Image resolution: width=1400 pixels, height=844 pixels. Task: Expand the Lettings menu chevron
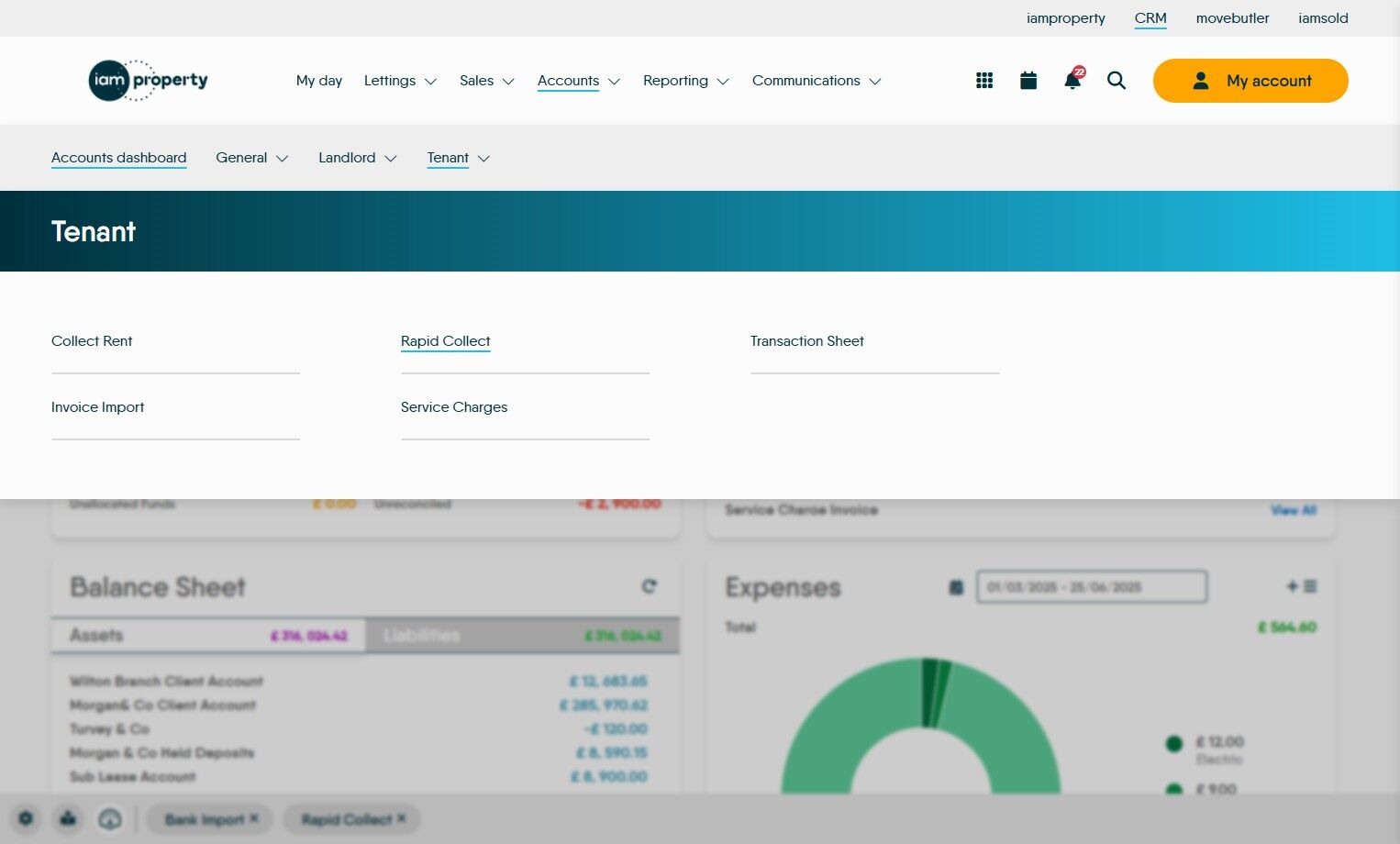tap(430, 82)
